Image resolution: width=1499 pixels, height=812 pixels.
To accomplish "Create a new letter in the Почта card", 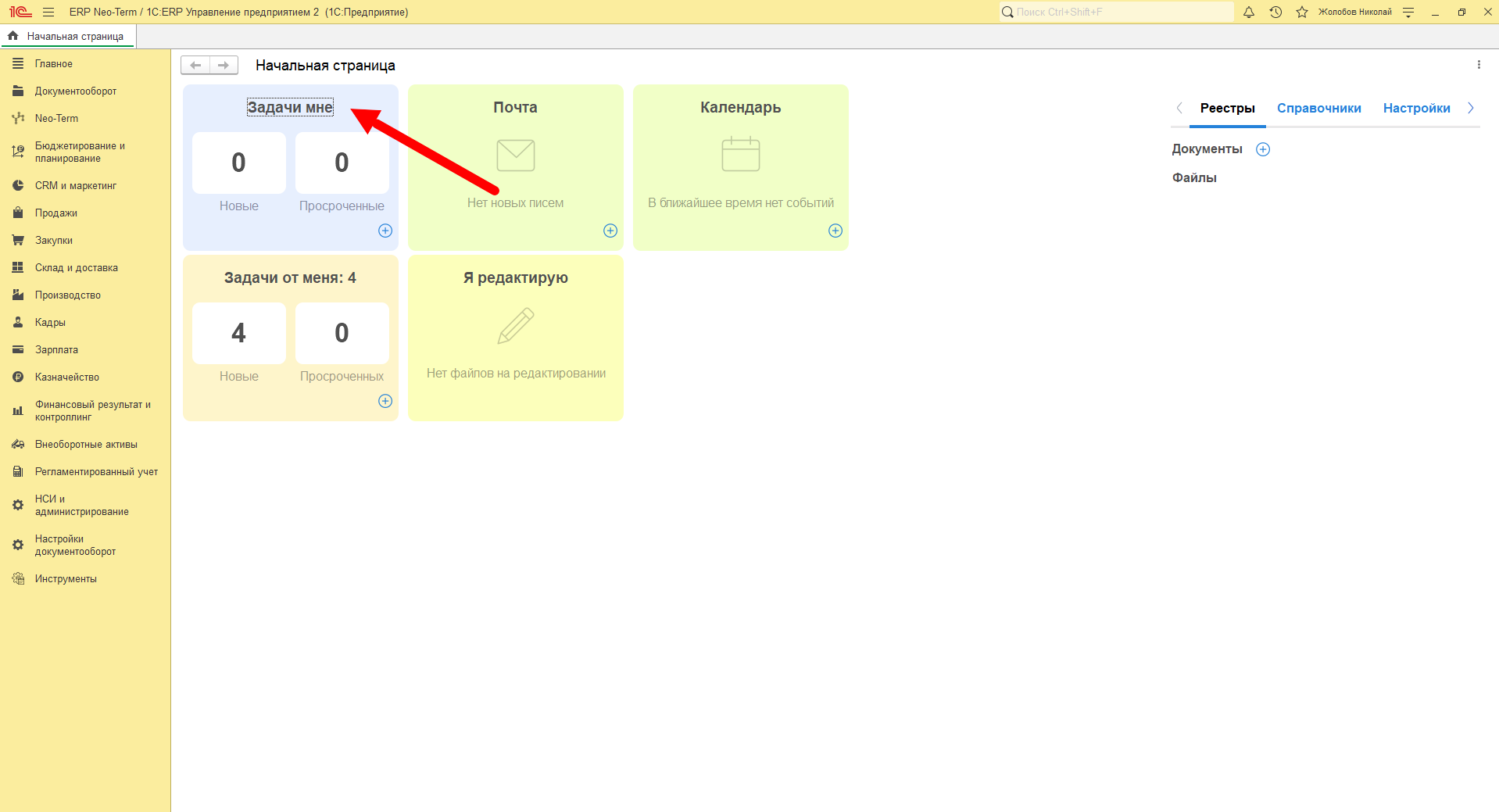I will pyautogui.click(x=610, y=231).
